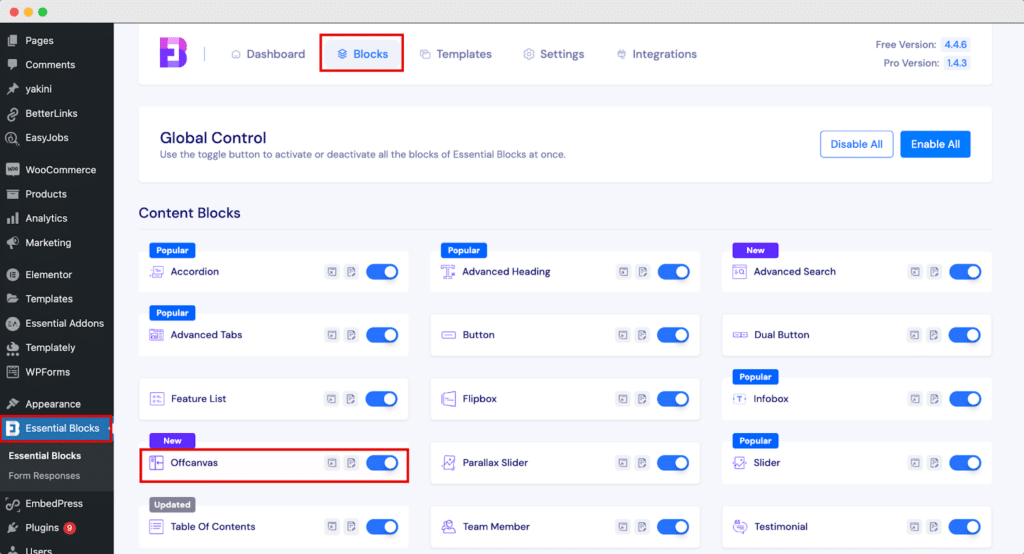The width and height of the screenshot is (1024, 554).
Task: Open the documentation icon for Offcanvas block
Action: (x=351, y=463)
